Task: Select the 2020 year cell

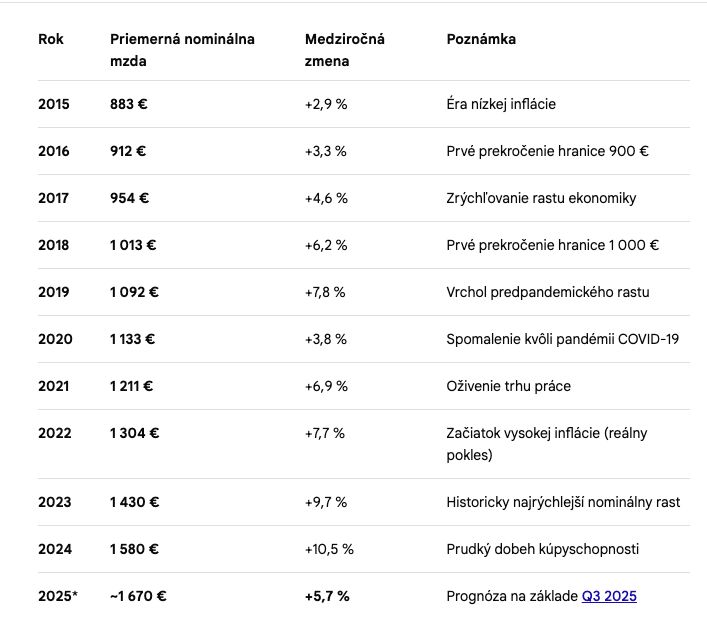Action: [x=56, y=339]
